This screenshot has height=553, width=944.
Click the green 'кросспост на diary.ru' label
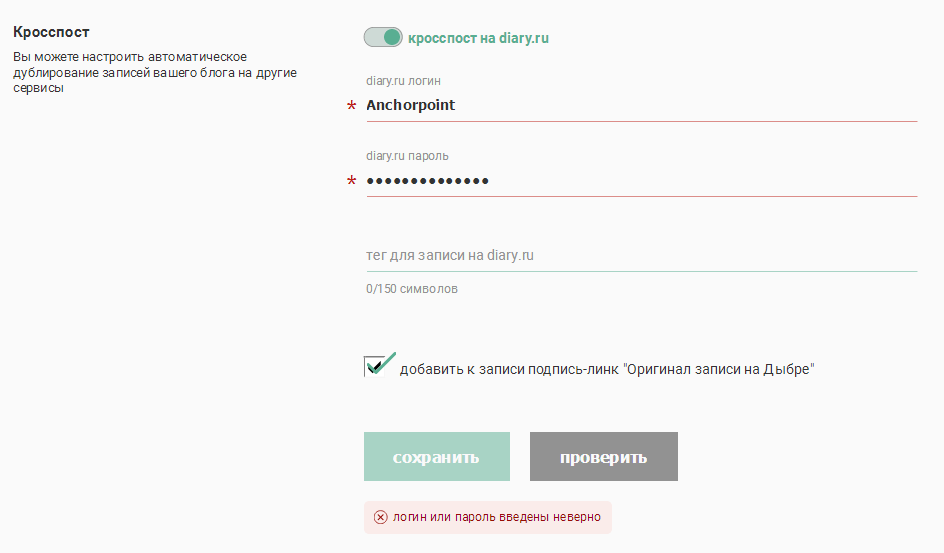pyautogui.click(x=479, y=38)
